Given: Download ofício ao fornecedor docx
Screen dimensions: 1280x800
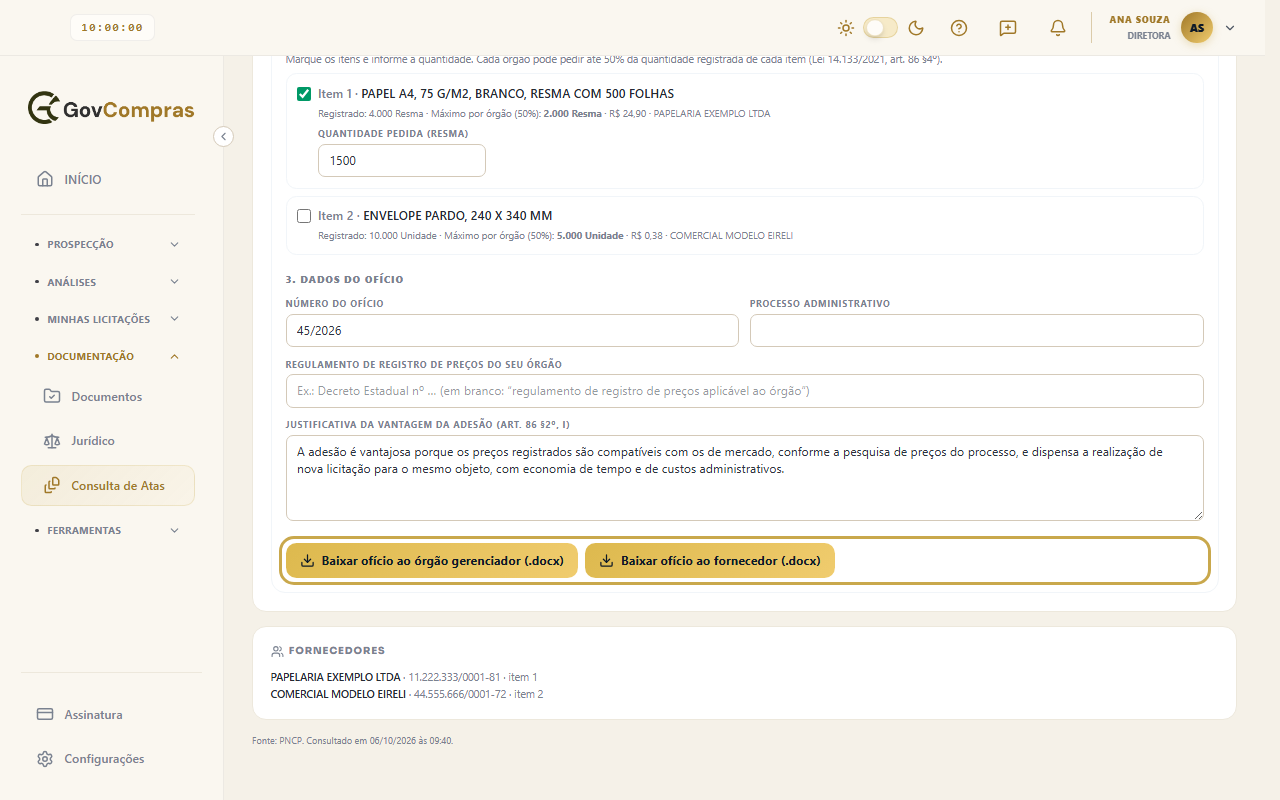Looking at the screenshot, I should [710, 561].
